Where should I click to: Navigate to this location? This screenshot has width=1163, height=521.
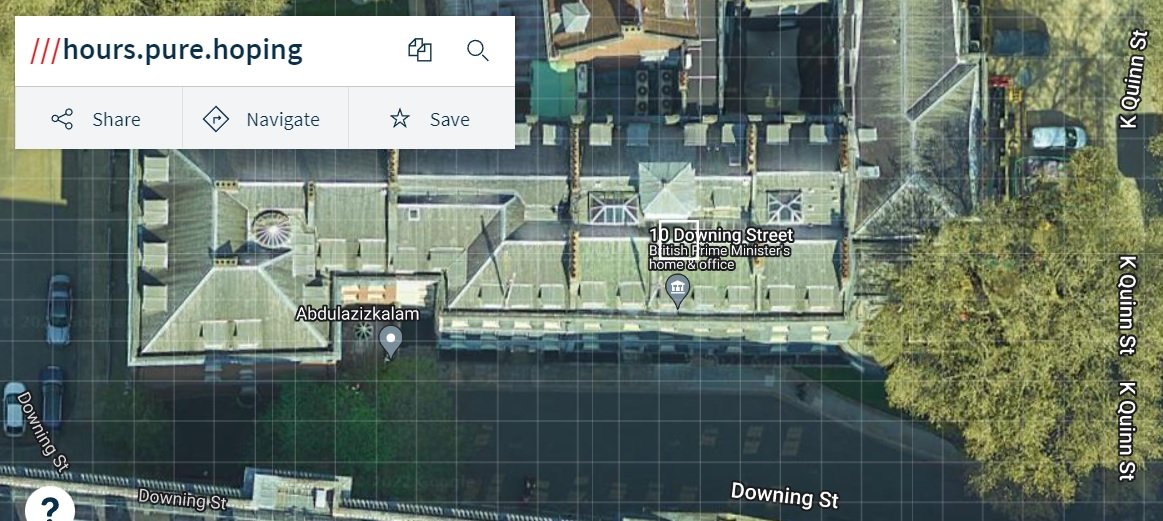click(265, 119)
